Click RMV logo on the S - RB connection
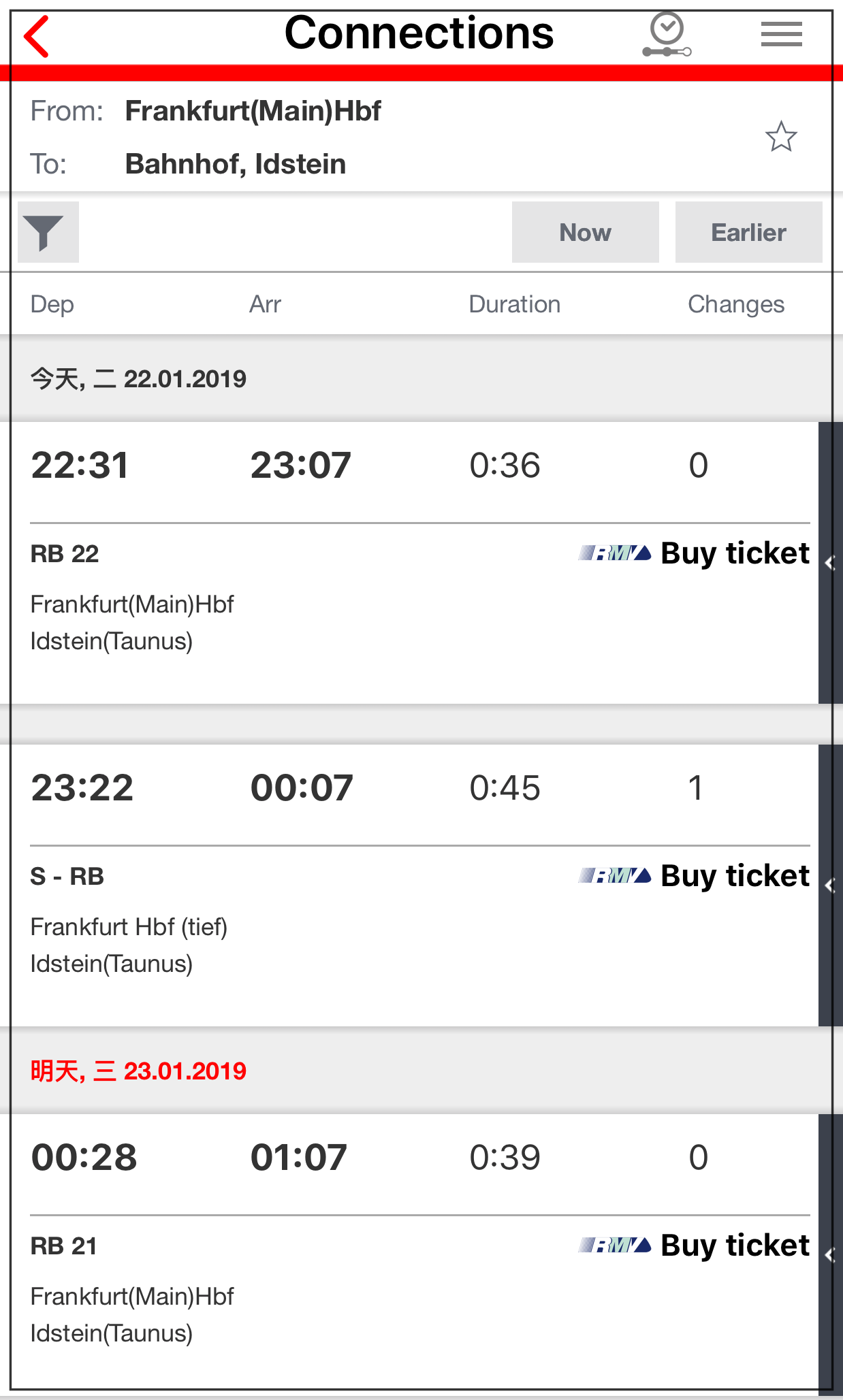Viewport: 843px width, 1400px height. 615,876
